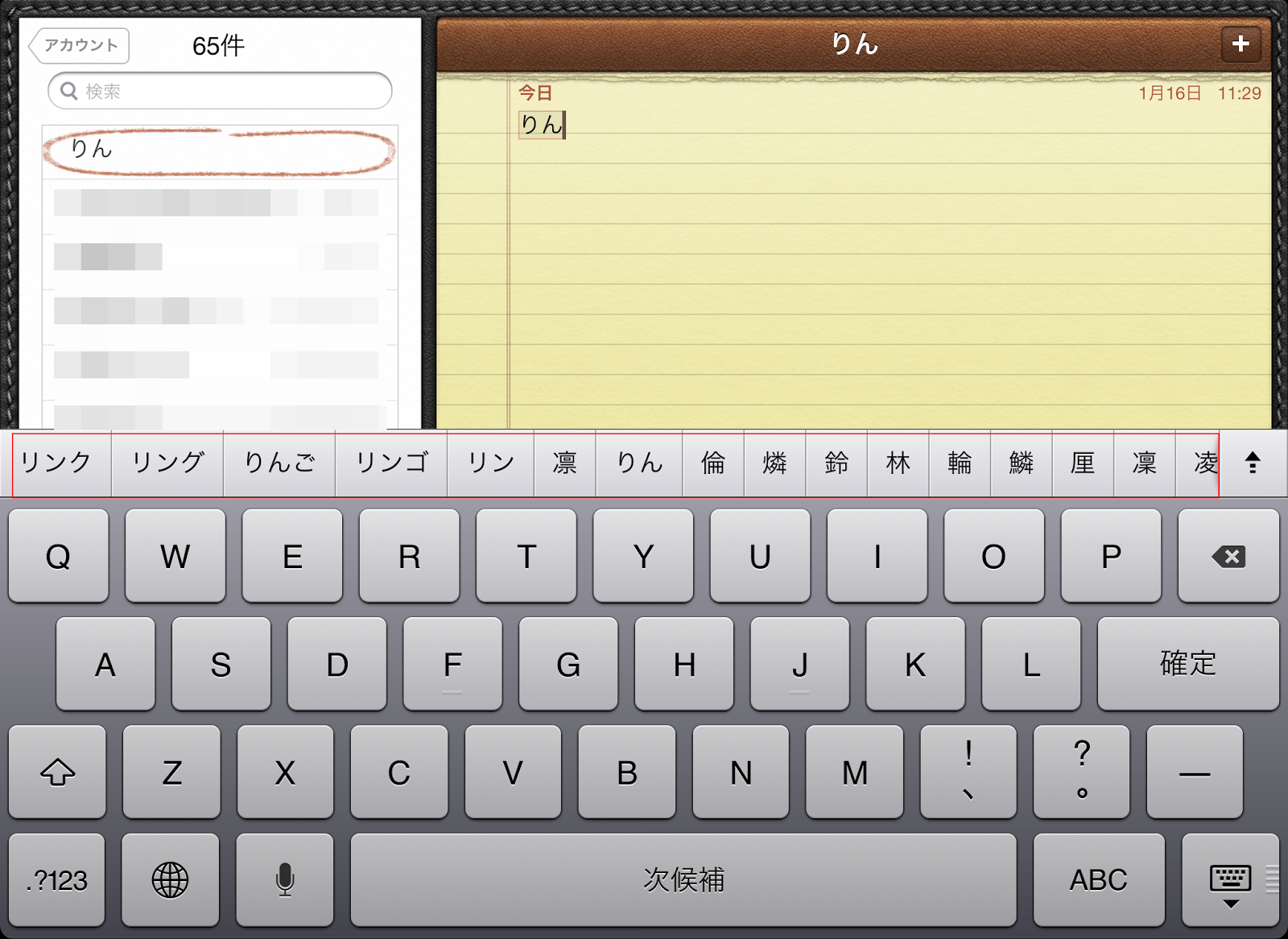Pick the 燐 kanji candidate
1288x939 pixels.
click(775, 463)
